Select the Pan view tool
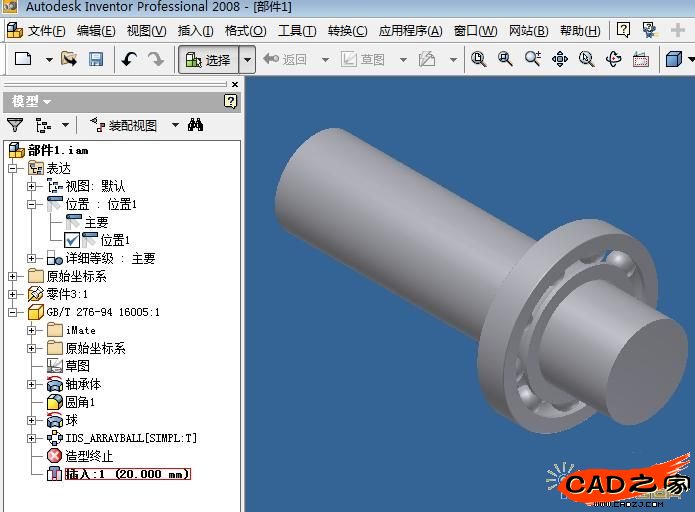This screenshot has height=512, width=695. click(560, 59)
